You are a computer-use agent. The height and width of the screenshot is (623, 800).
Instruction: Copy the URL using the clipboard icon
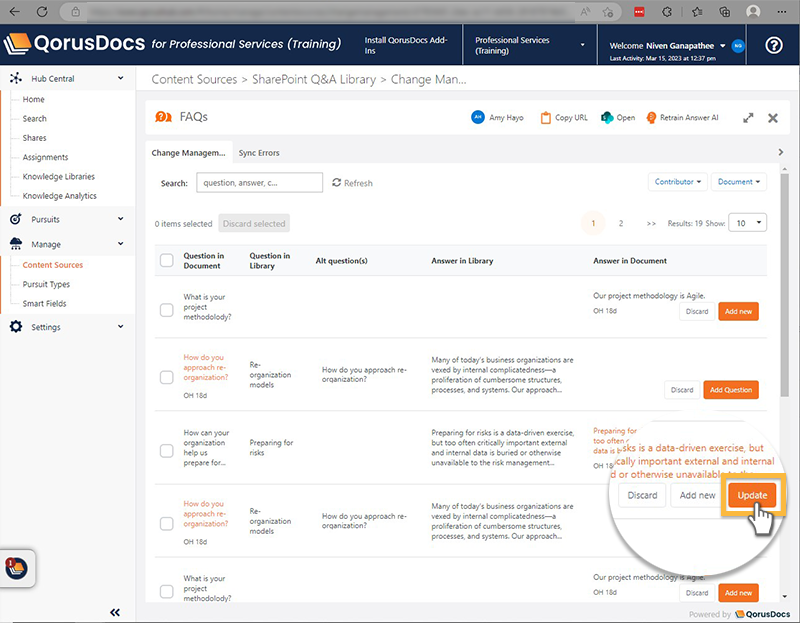tap(545, 118)
